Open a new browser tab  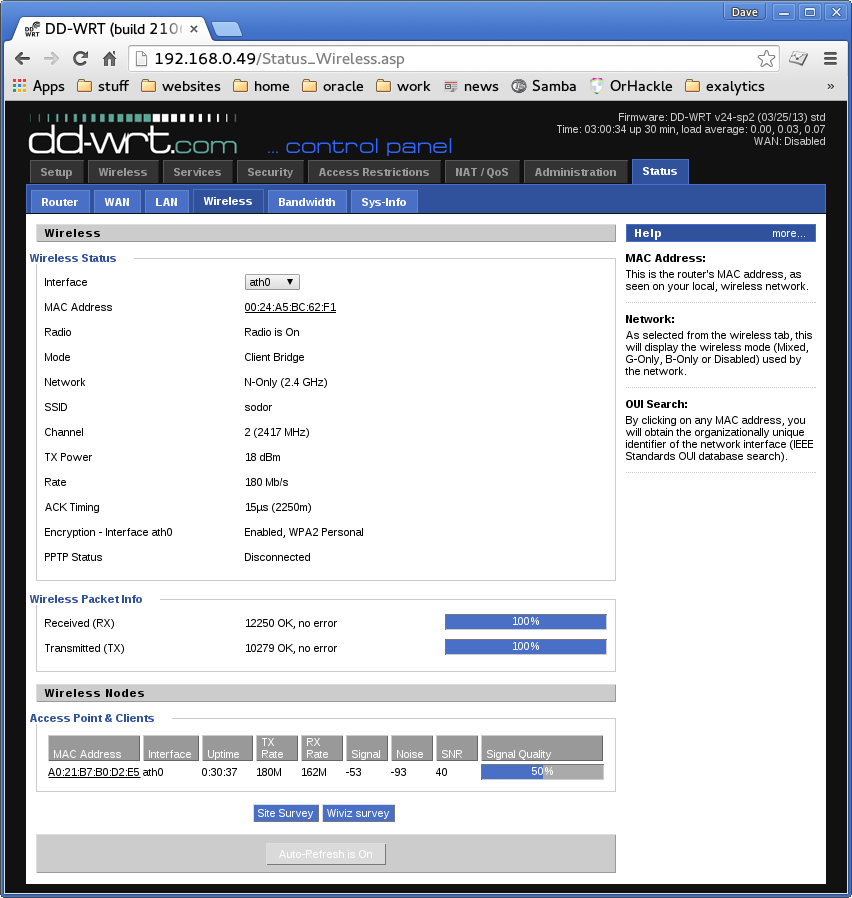point(227,29)
